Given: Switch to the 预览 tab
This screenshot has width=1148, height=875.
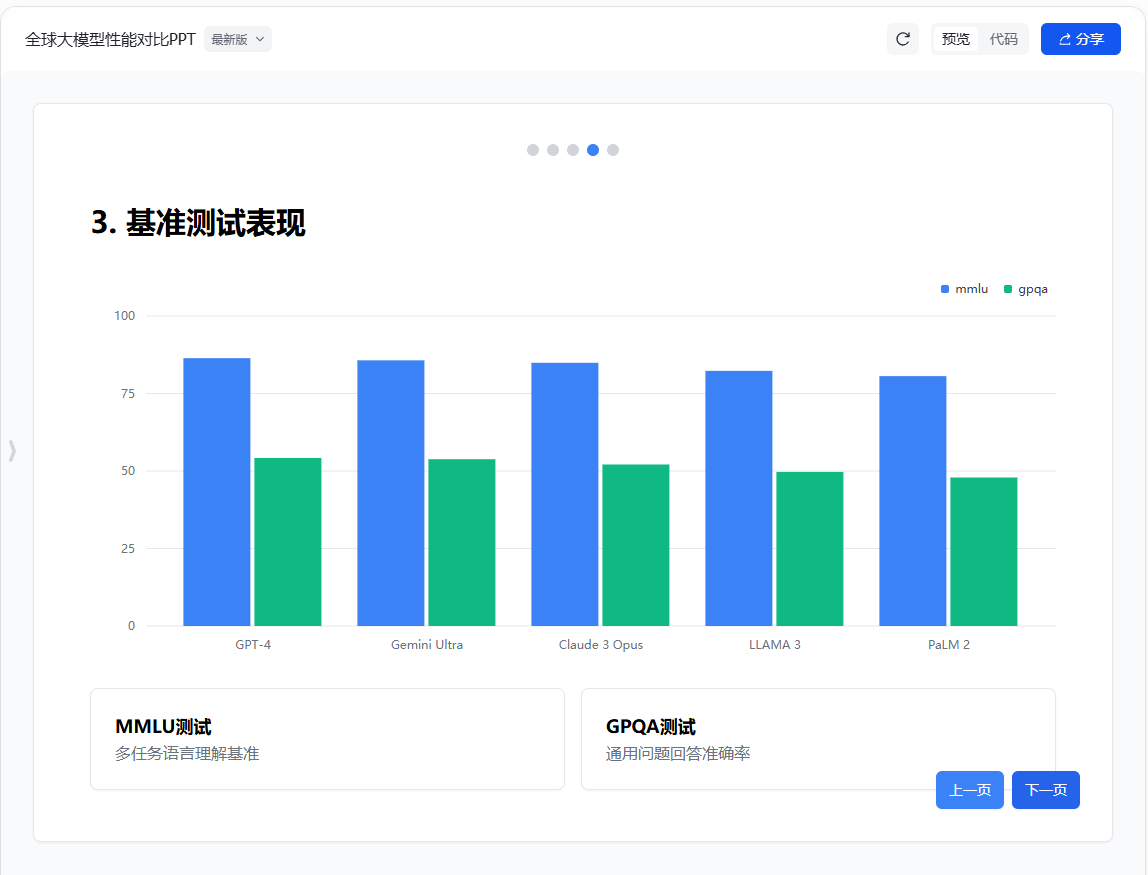Looking at the screenshot, I should 956,39.
